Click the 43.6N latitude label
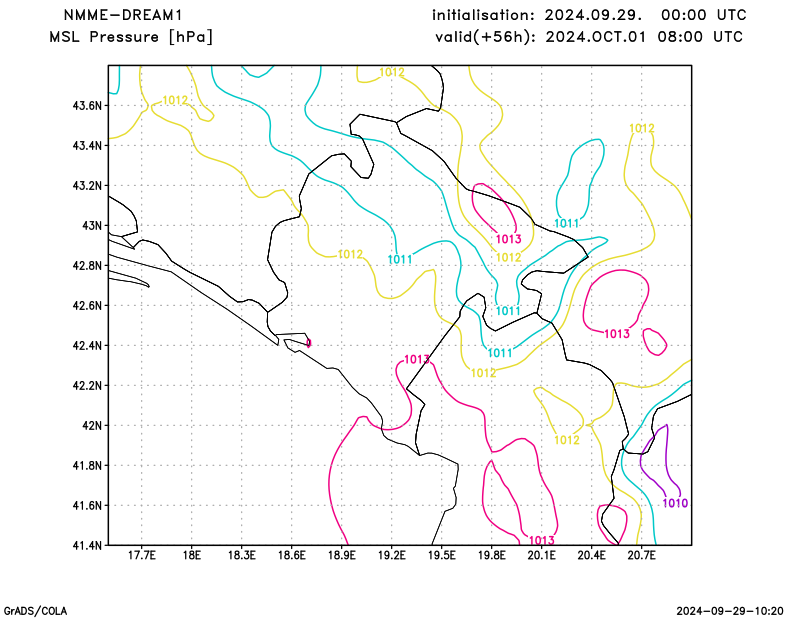Screen dimensions: 800x618 pos(87,106)
